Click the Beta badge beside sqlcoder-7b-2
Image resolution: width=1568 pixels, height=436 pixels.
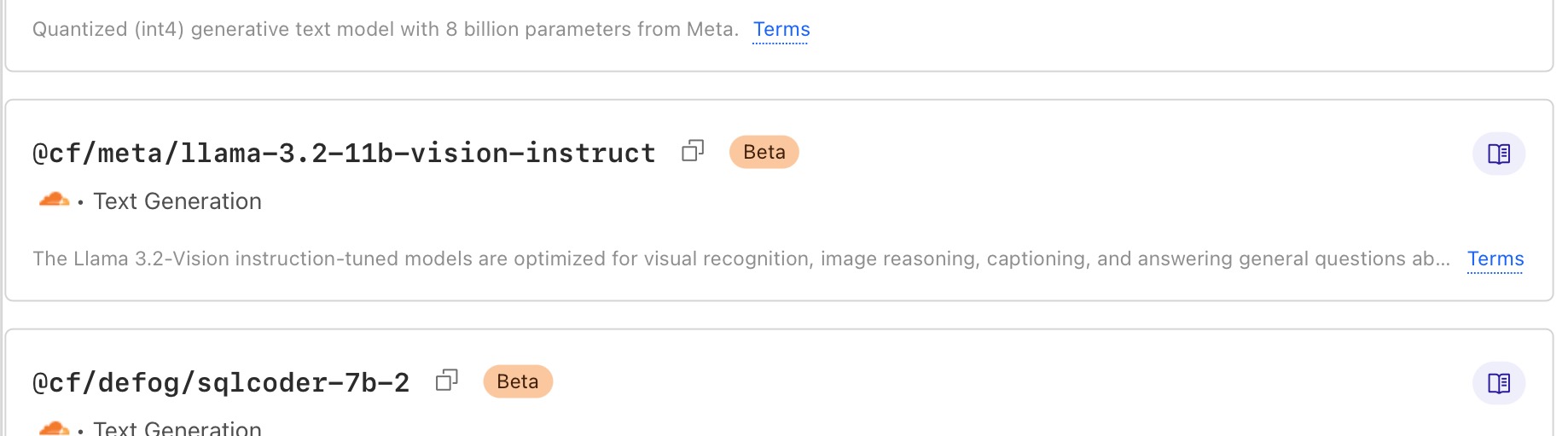[518, 381]
